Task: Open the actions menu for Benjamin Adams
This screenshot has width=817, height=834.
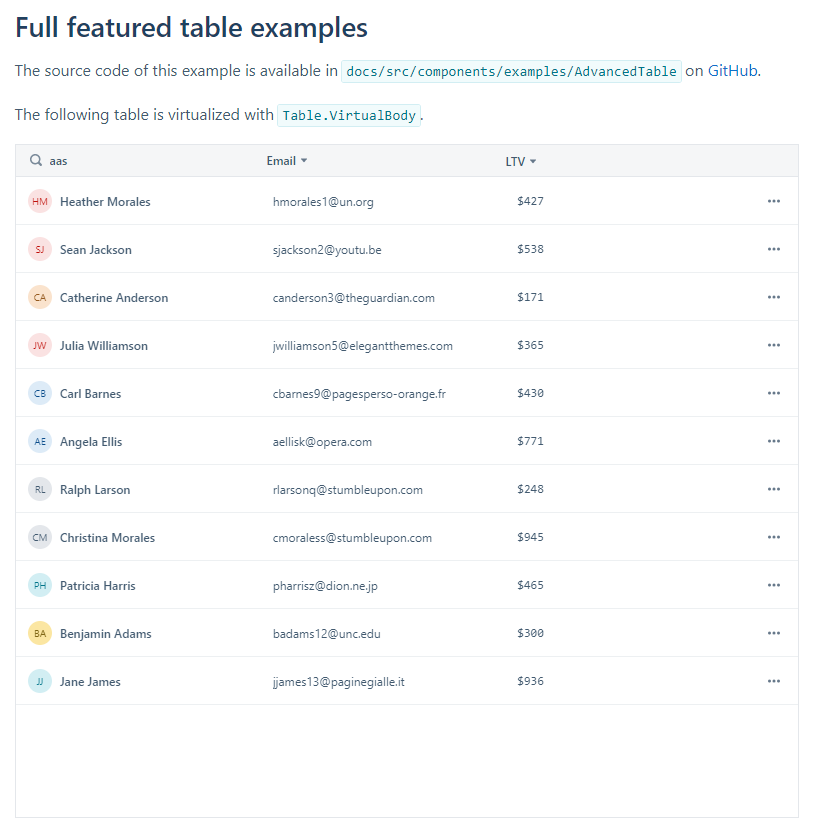Action: (774, 633)
